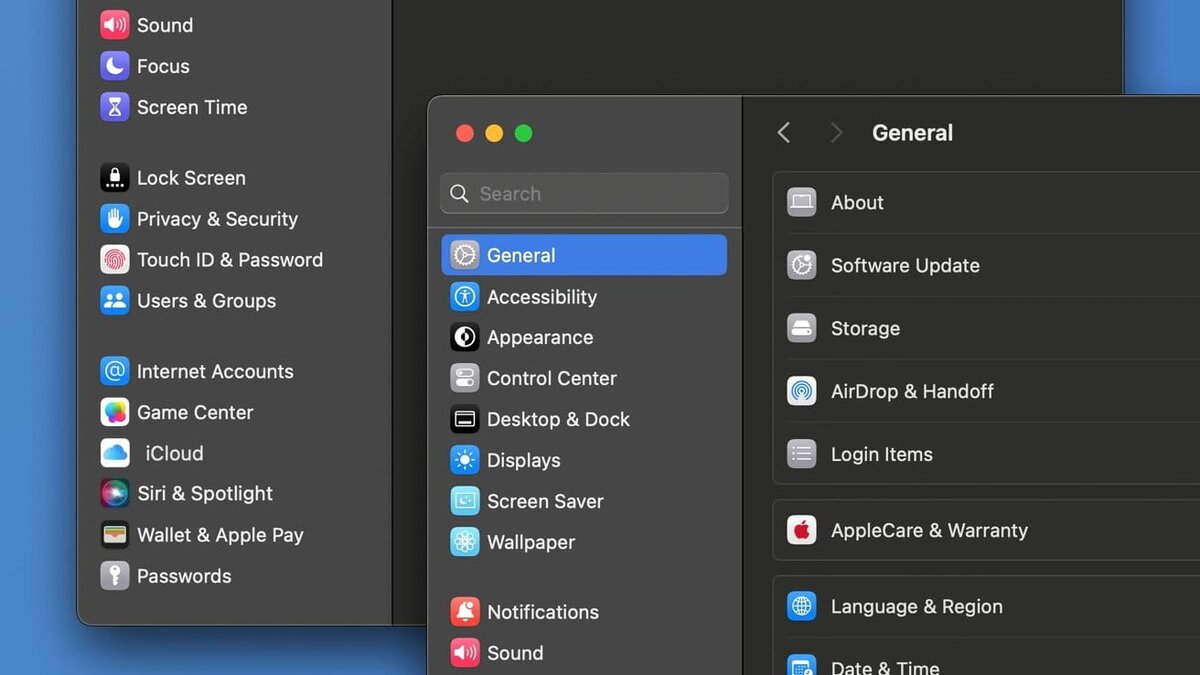Open iCloud via its cloud icon
The image size is (1200, 675).
[112, 453]
